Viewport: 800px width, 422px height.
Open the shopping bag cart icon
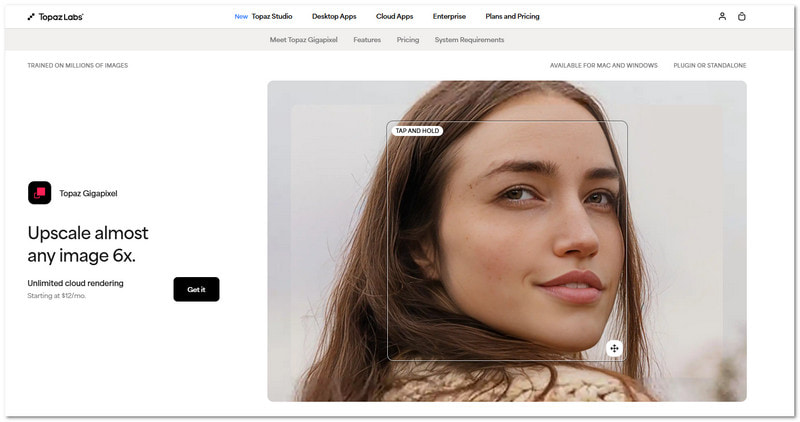(x=742, y=17)
